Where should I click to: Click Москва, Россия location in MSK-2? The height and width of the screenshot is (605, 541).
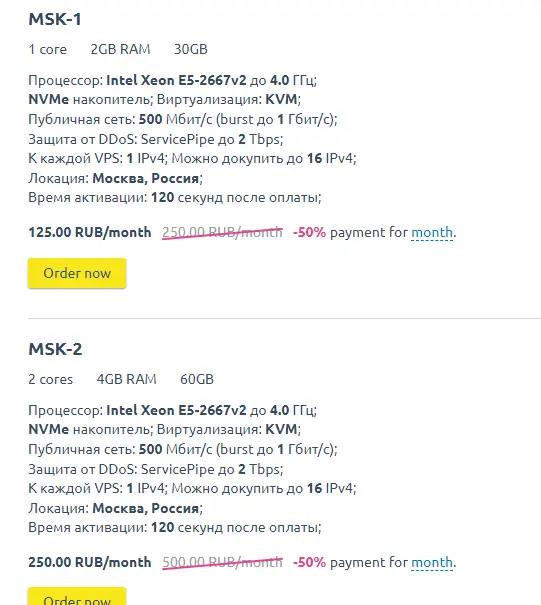tap(145, 508)
